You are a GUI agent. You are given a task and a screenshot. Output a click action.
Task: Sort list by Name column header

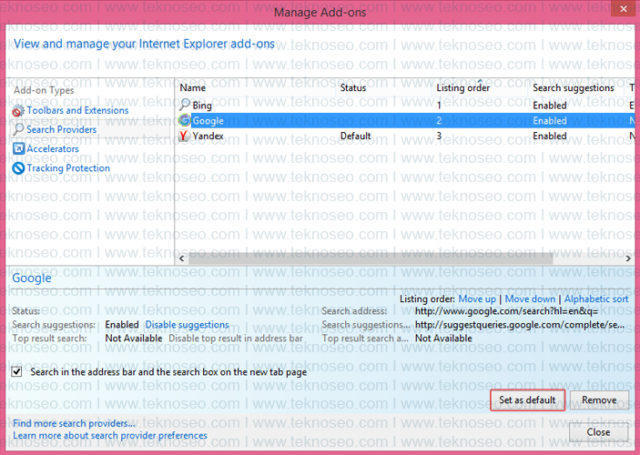[x=193, y=87]
